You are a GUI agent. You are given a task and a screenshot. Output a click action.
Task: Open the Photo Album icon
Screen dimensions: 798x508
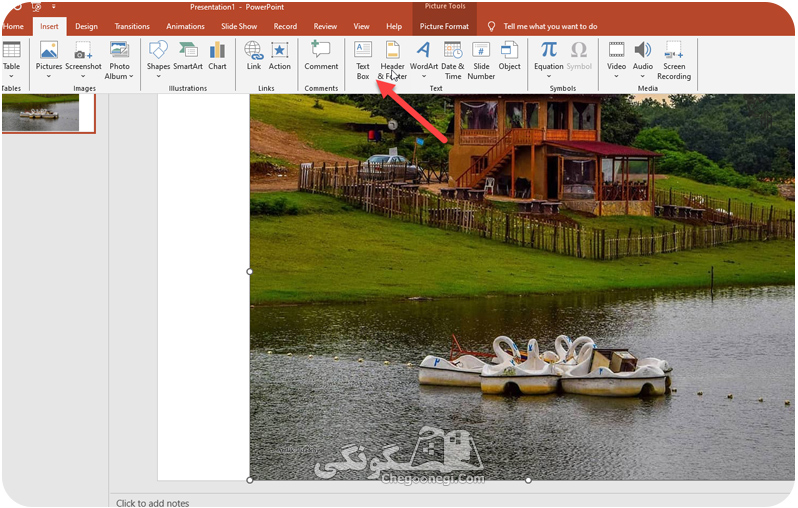click(x=119, y=50)
